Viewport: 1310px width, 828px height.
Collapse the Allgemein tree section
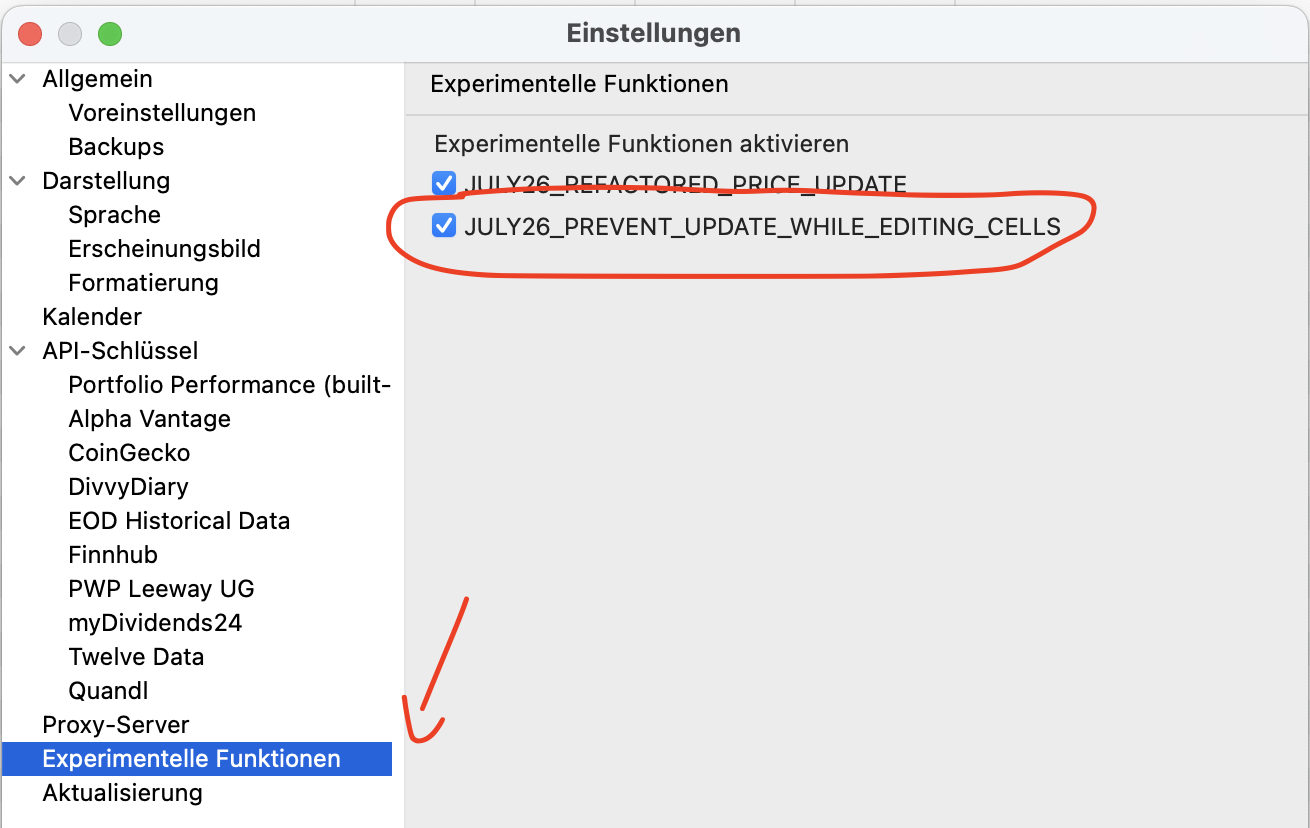point(17,79)
